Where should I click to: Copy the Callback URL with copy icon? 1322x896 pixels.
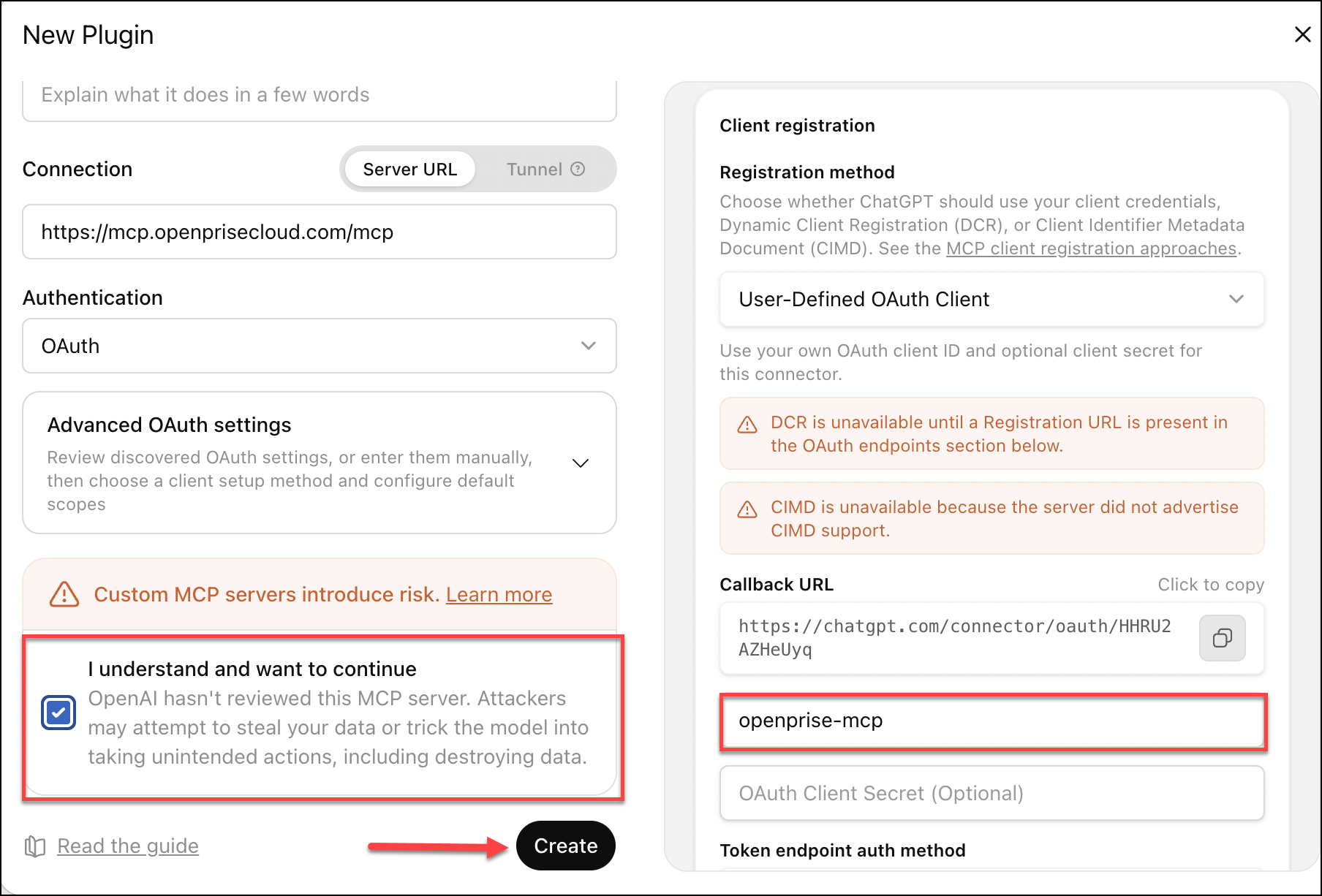tap(1222, 638)
